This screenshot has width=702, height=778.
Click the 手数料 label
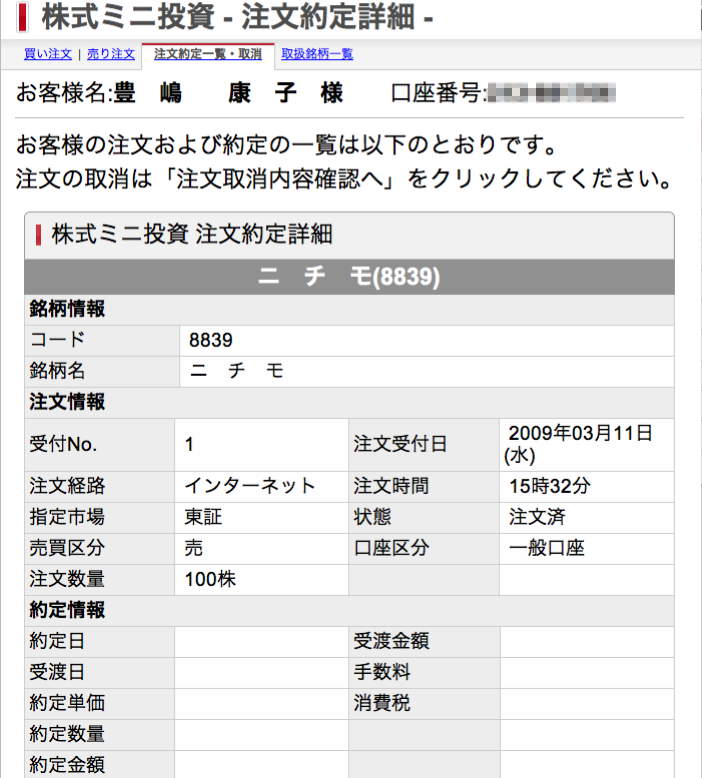tap(382, 672)
